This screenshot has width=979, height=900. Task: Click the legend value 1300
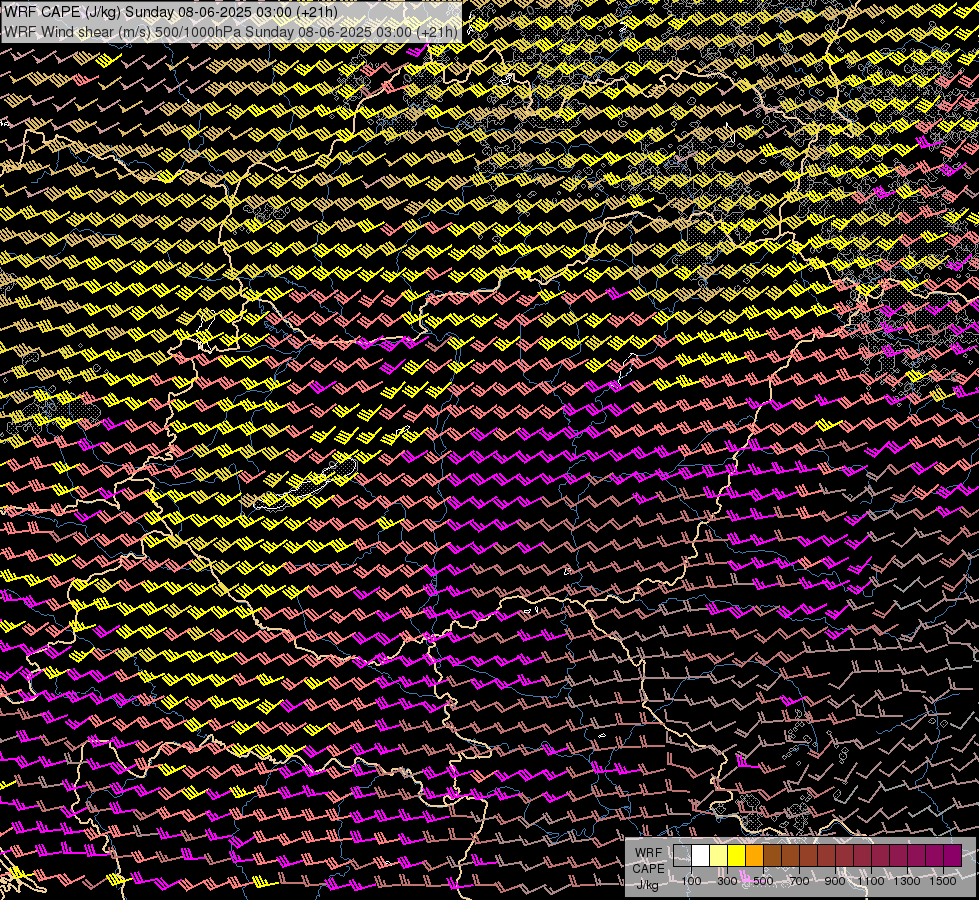(x=907, y=881)
